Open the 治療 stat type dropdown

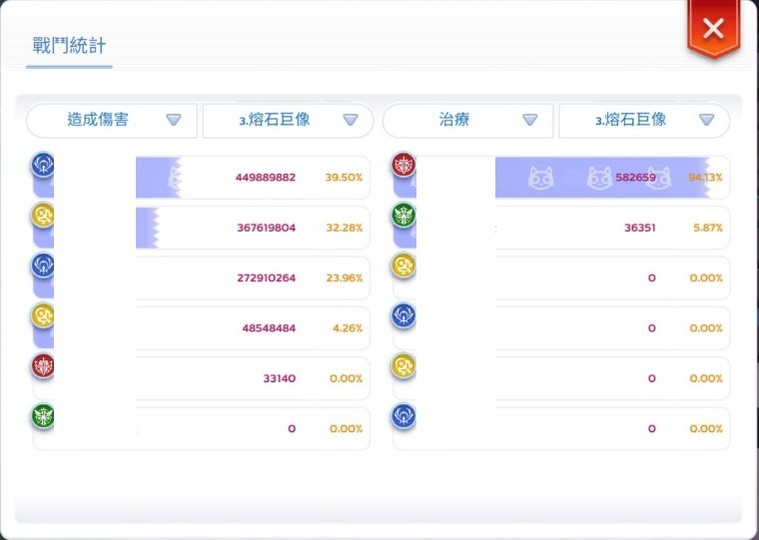468,120
